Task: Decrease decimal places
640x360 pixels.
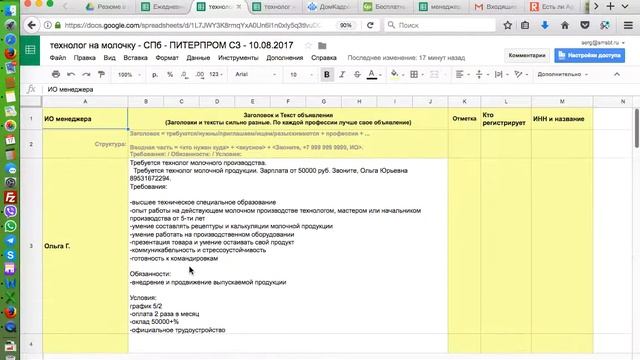Action: click(x=184, y=74)
